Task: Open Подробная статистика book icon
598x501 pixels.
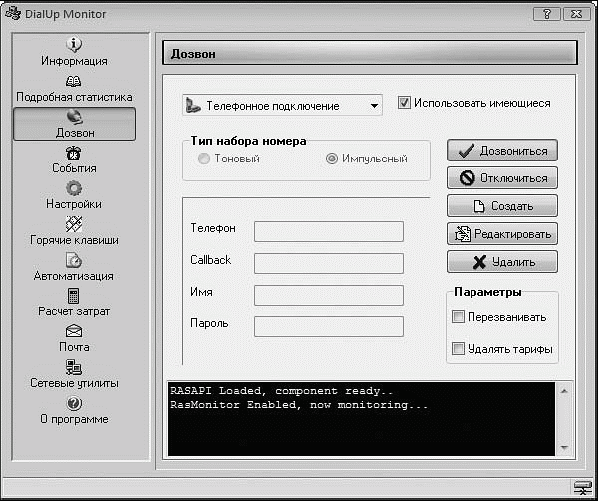Action: (74, 81)
